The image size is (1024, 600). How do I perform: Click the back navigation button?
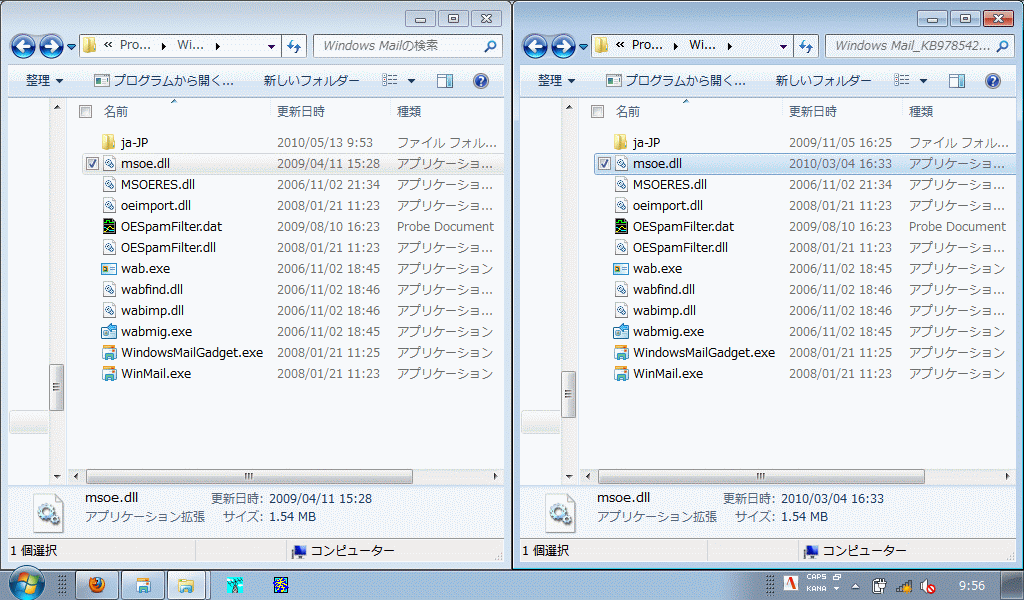[x=21, y=46]
